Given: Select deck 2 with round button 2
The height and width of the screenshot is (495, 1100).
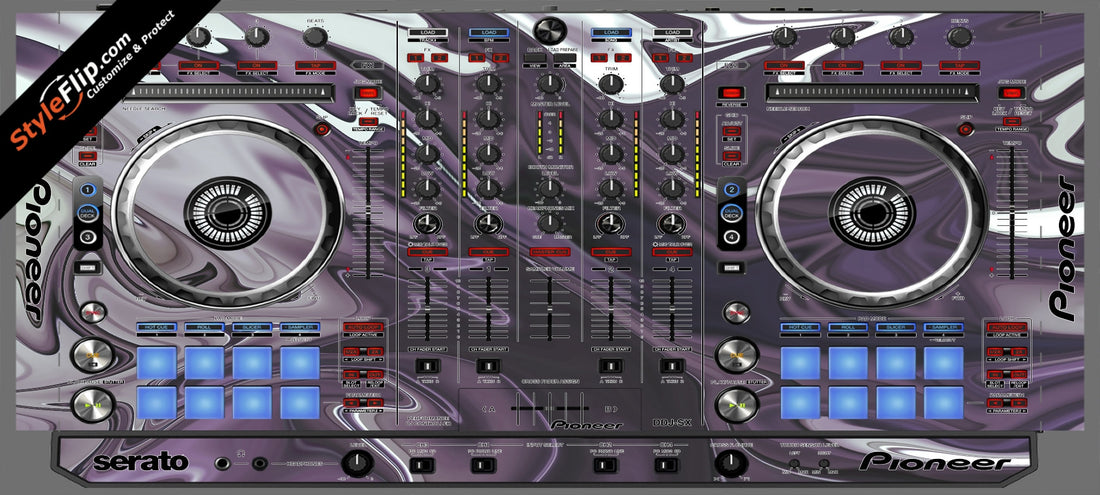Looking at the screenshot, I should tap(731, 190).
